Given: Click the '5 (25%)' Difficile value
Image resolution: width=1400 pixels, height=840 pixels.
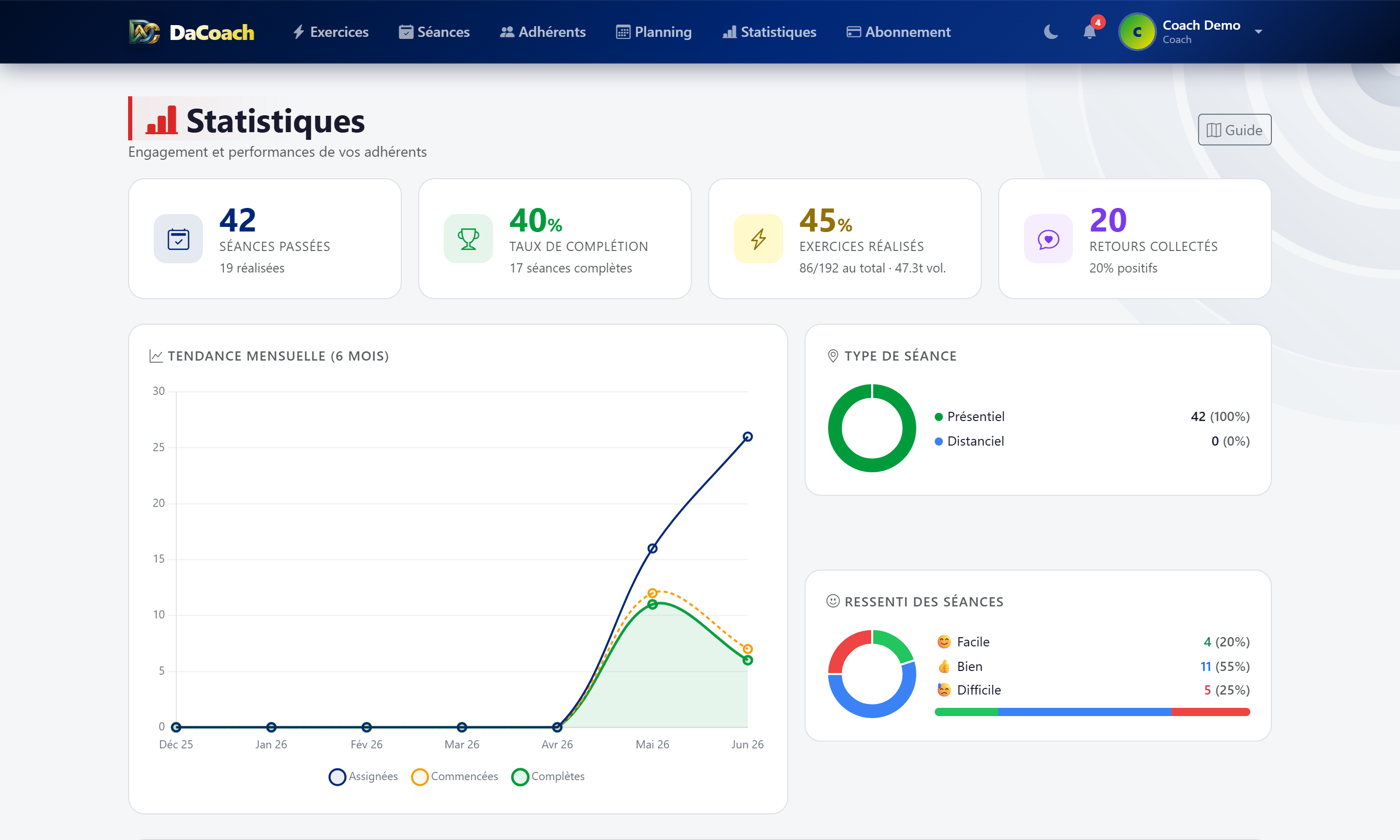Looking at the screenshot, I should coord(1227,690).
